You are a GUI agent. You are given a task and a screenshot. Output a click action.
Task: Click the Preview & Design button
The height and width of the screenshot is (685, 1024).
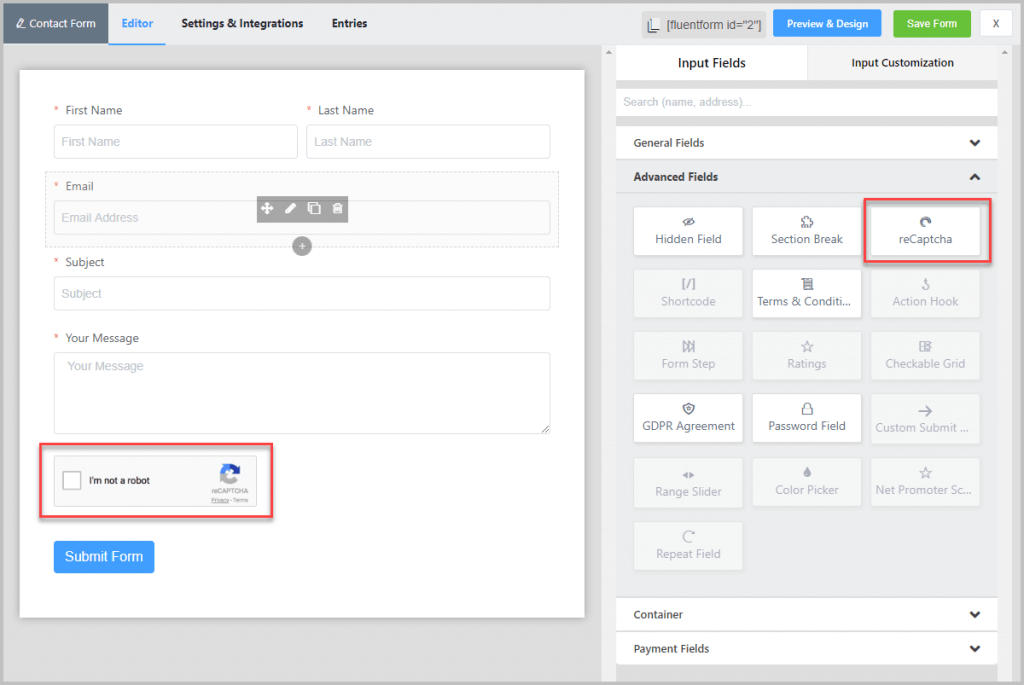[827, 24]
